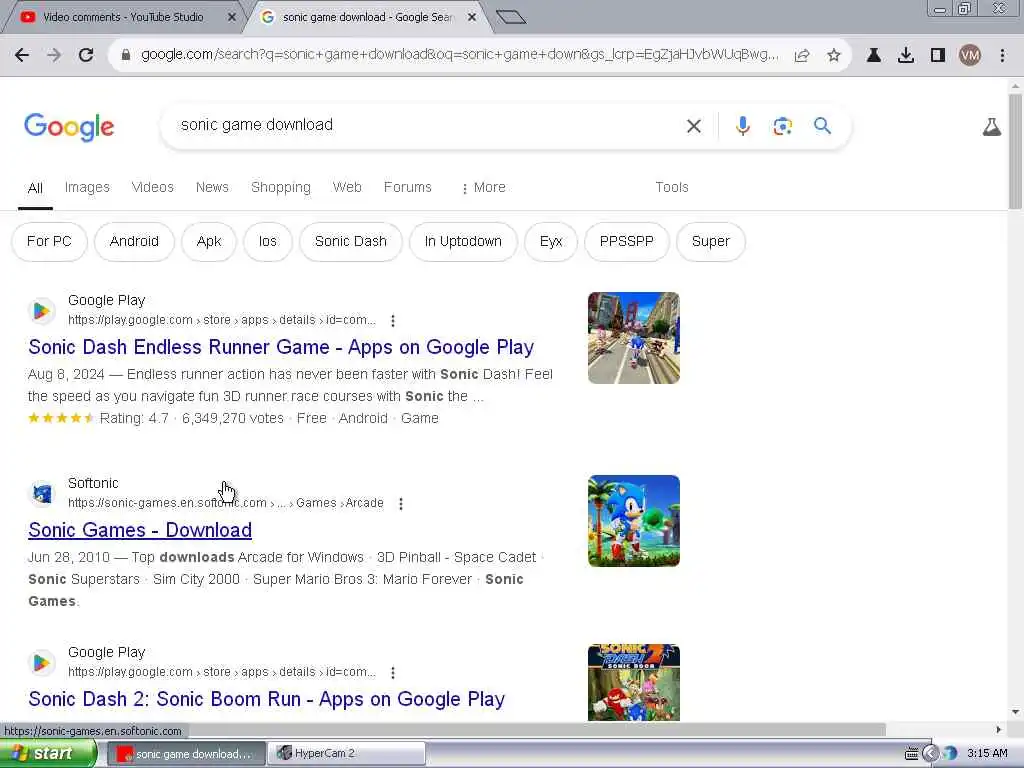Click the Sonic Dash 2 thumbnail image
Viewport: 1024px width, 768px height.
[x=633, y=682]
